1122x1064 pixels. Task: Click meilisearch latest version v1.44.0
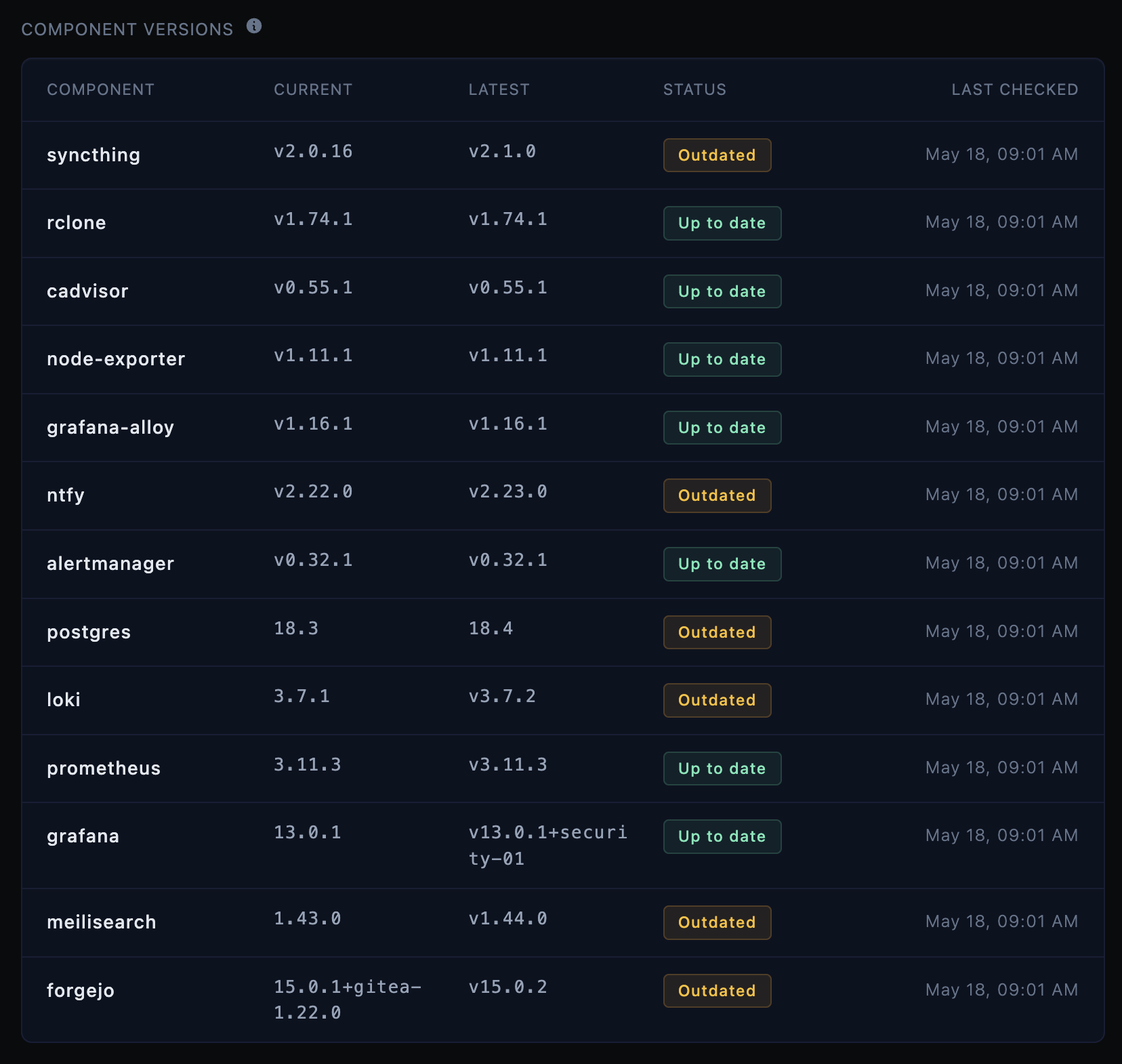507,918
